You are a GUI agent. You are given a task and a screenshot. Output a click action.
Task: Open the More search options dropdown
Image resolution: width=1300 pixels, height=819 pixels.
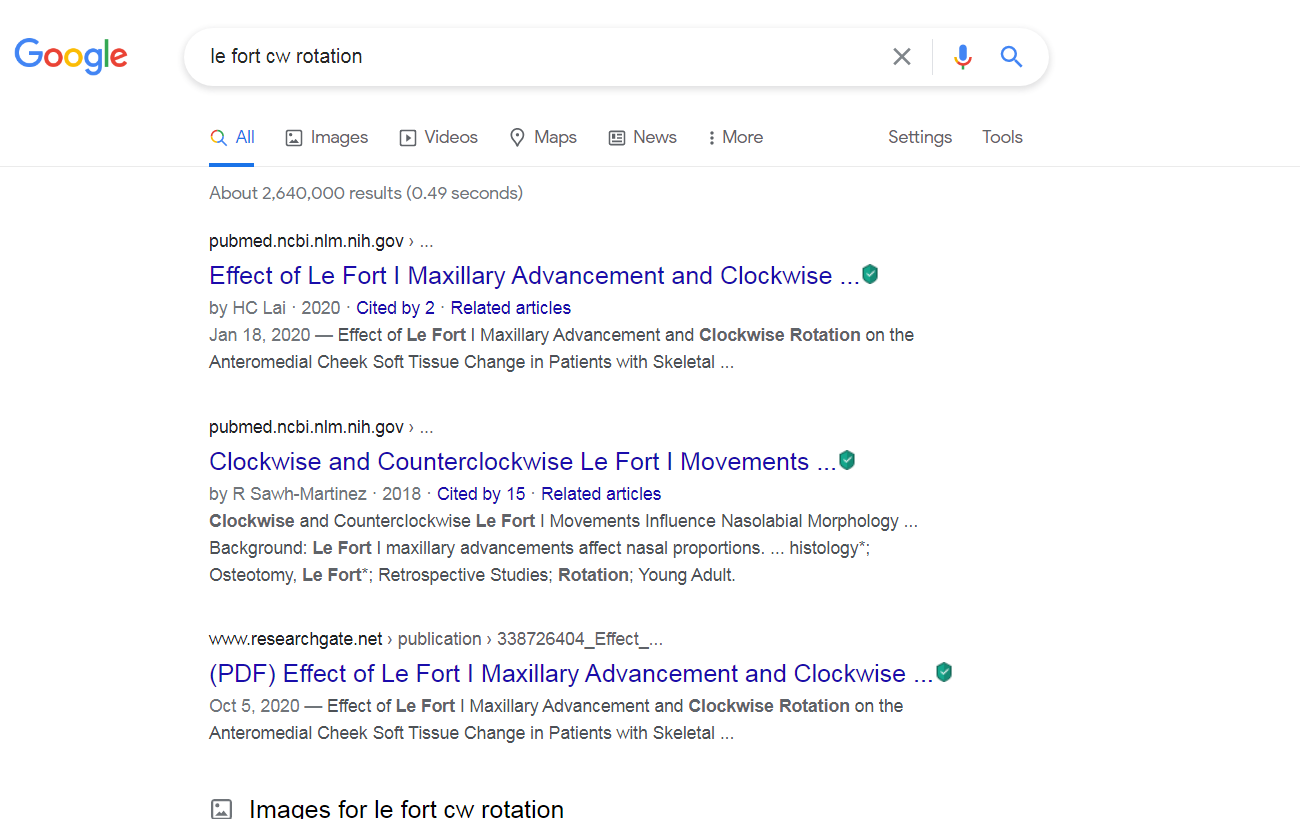[735, 137]
